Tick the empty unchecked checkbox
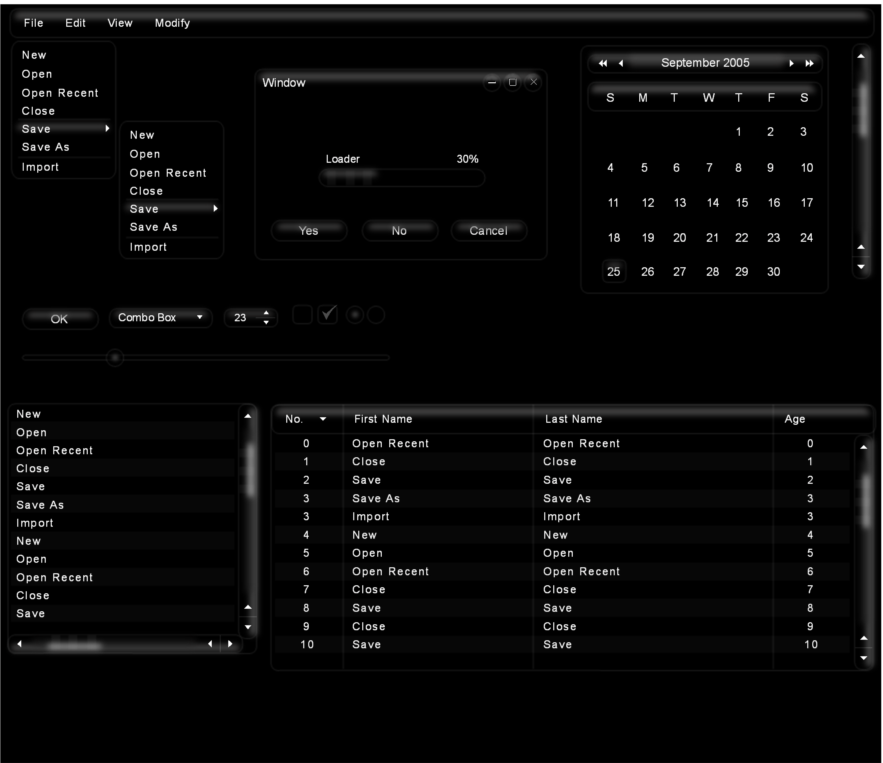883x763 pixels. [x=302, y=315]
